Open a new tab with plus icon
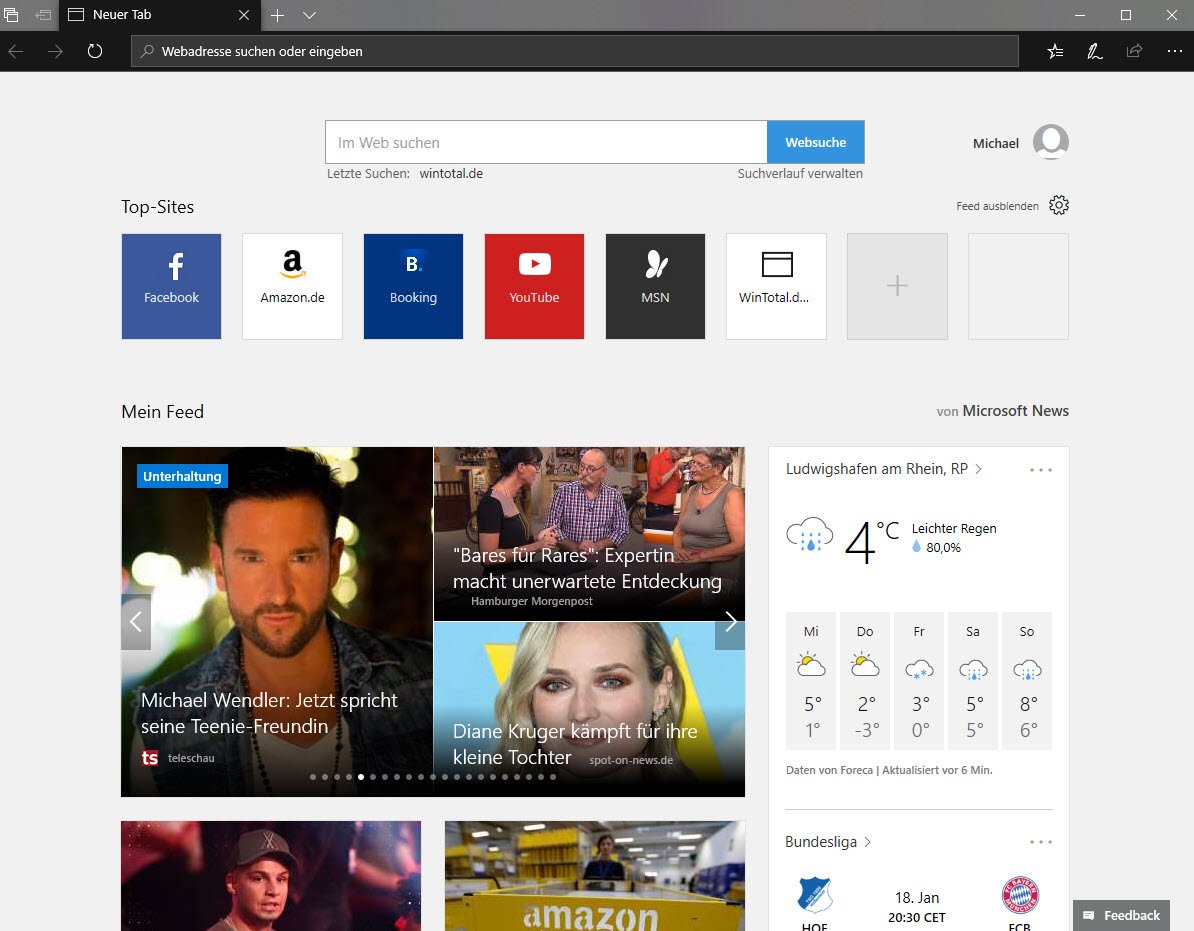The height and width of the screenshot is (931, 1194). coord(278,15)
